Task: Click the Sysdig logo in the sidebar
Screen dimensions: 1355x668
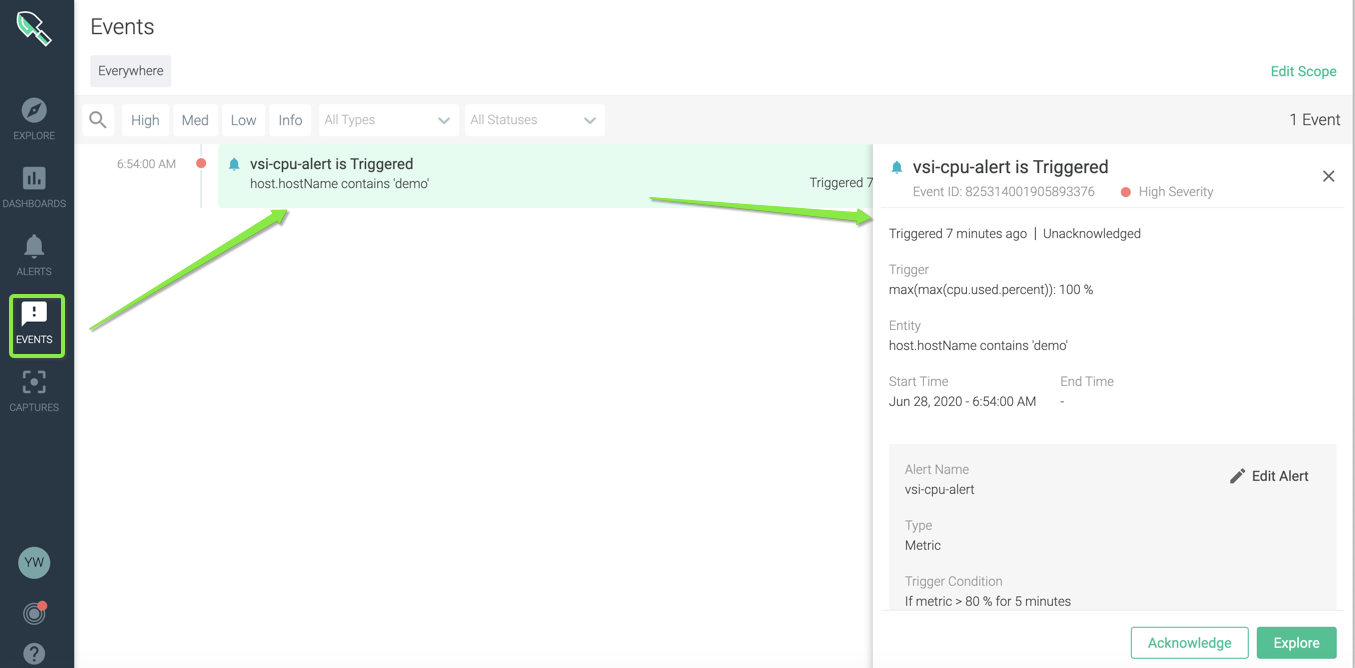Action: pos(34,28)
